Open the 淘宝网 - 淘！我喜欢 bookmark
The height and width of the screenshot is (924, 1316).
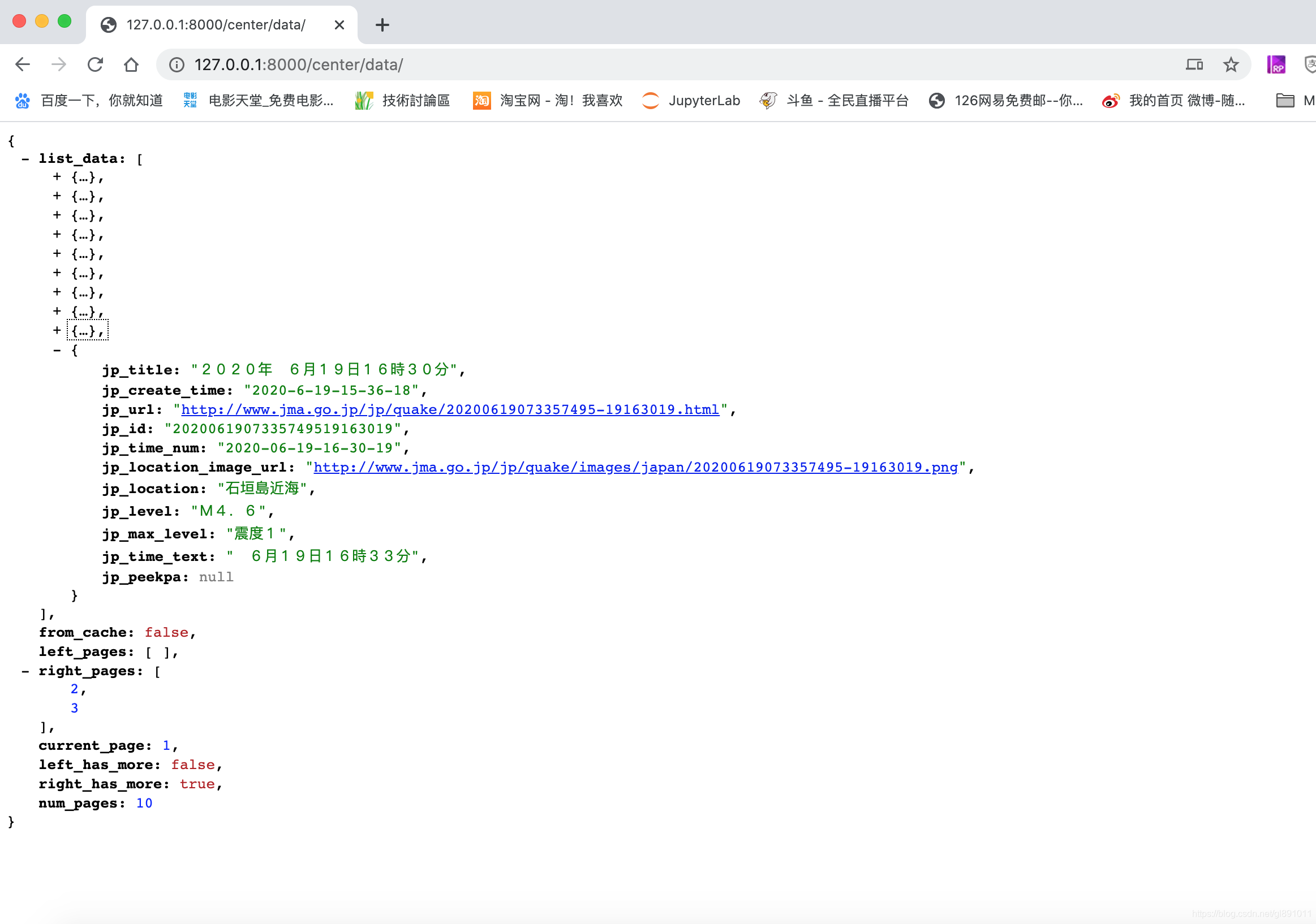[547, 101]
